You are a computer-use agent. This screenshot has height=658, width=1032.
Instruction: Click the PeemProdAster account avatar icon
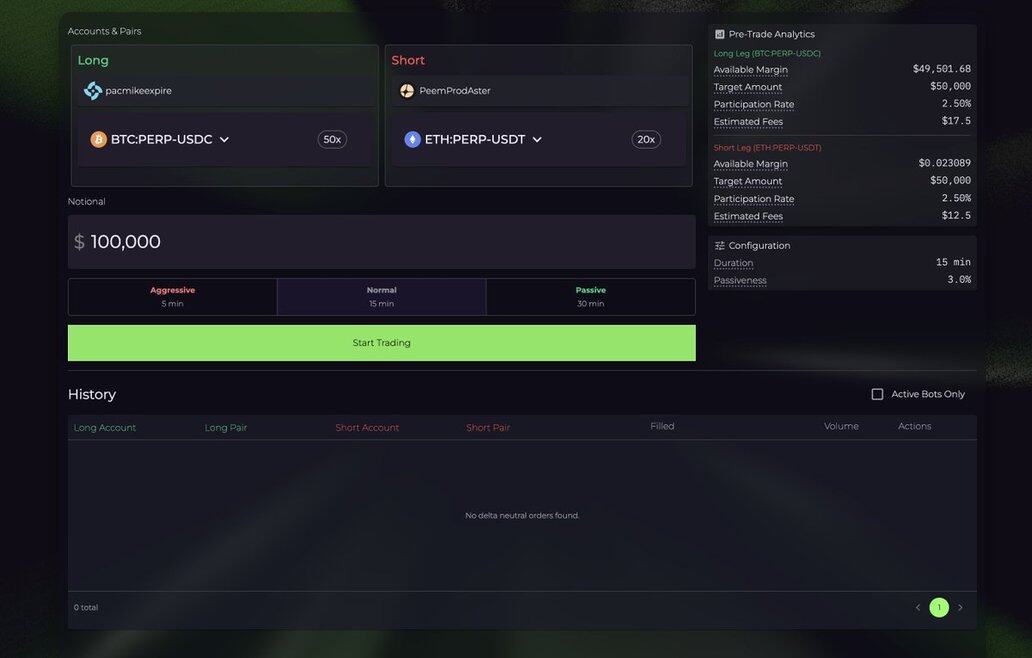click(407, 91)
